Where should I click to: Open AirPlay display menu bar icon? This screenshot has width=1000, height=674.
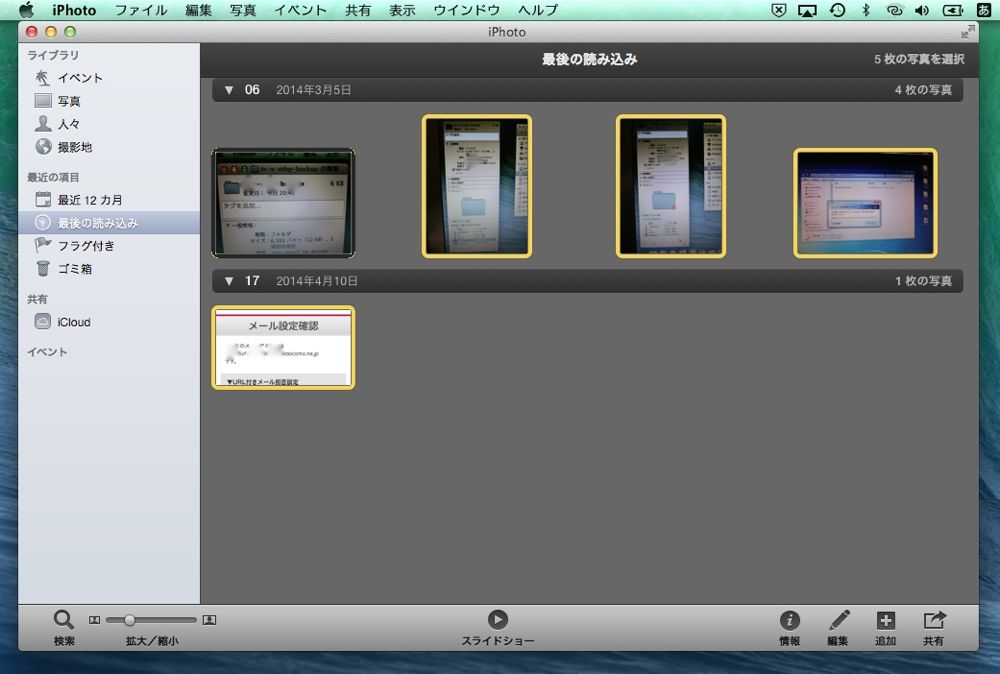coord(807,10)
